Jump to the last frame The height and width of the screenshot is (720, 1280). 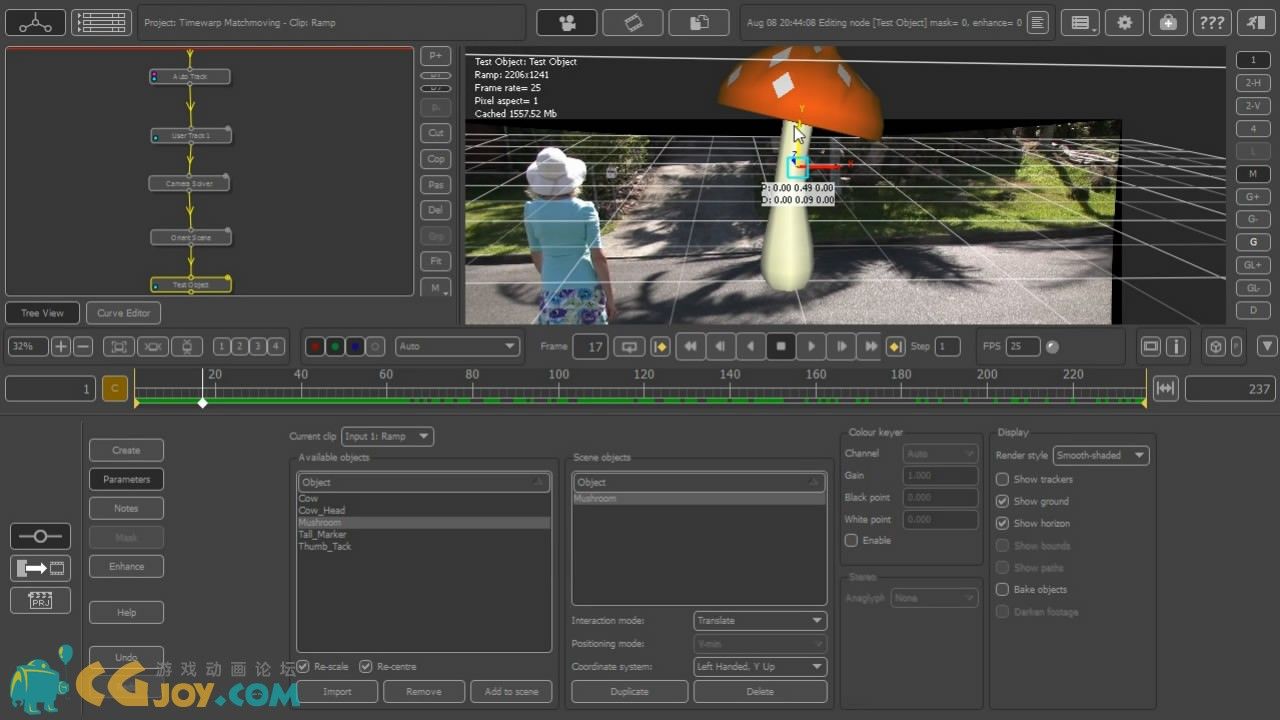click(x=871, y=346)
